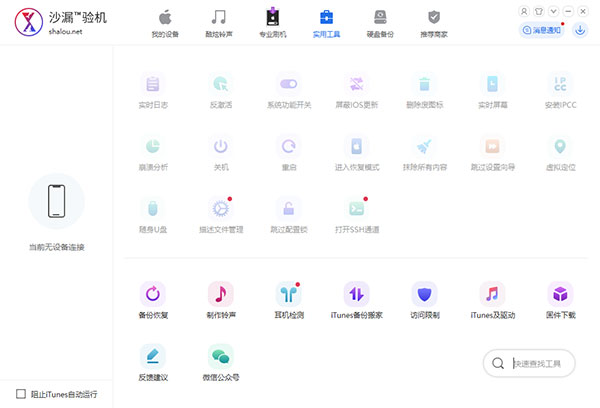
Task: Click the magnifier icon in the search box
Action: tap(498, 363)
